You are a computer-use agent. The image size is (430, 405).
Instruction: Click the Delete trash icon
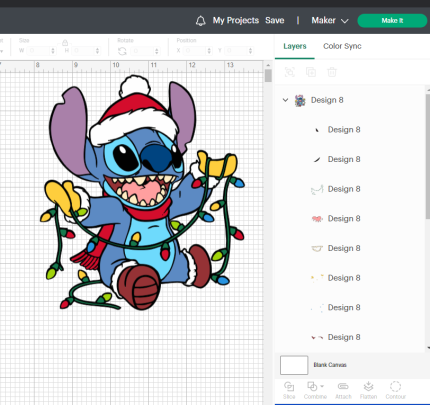[332, 72]
